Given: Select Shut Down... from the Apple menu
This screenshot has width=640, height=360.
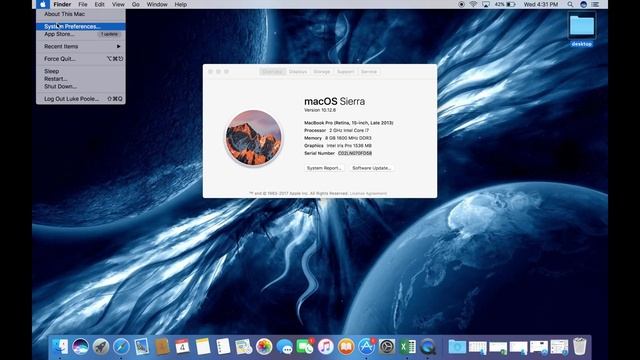Looking at the screenshot, I should point(81,87).
